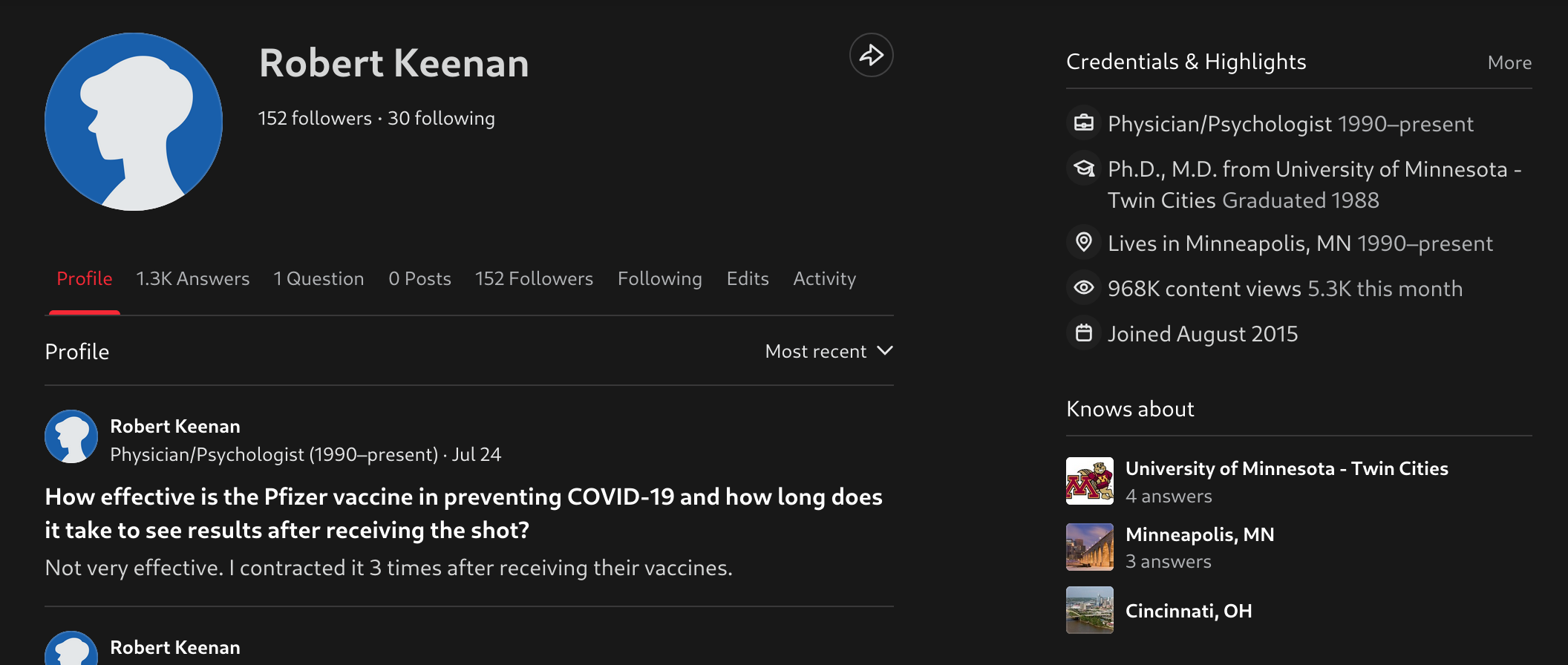Viewport: 1568px width, 665px height.
Task: Click the '4 answers' count text
Action: [1169, 497]
